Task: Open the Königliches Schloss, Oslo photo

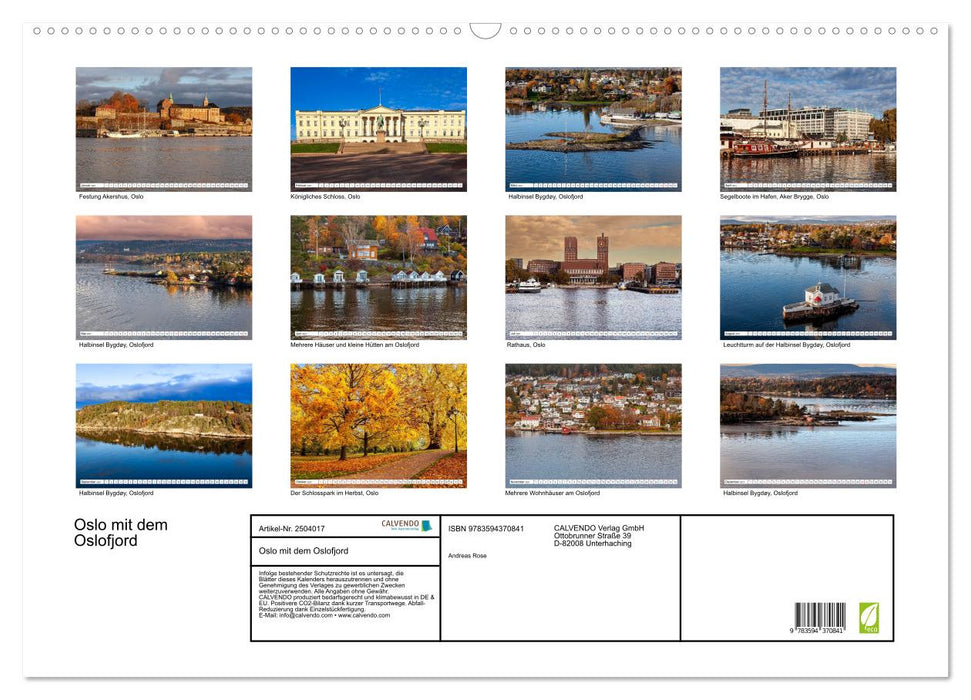Action: pos(378,129)
